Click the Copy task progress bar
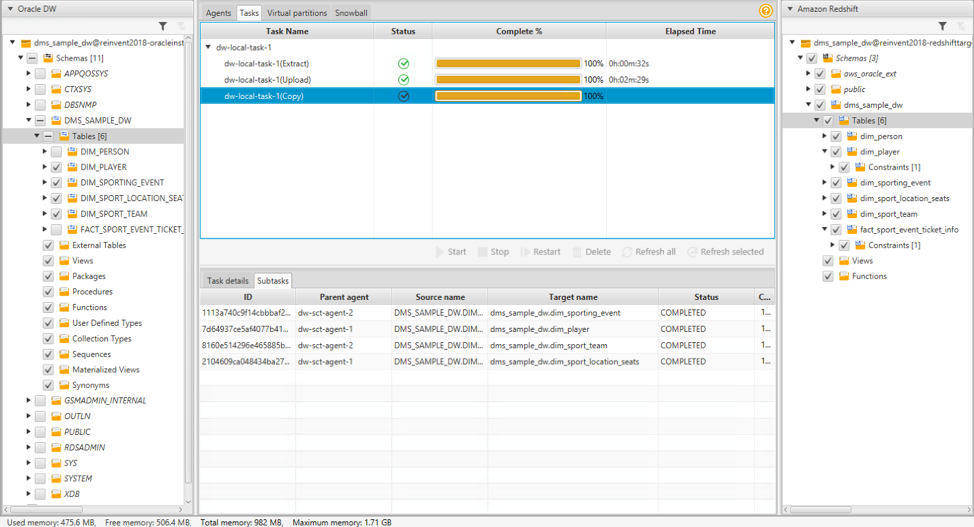Viewport: 974px width, 527px height. (x=508, y=96)
